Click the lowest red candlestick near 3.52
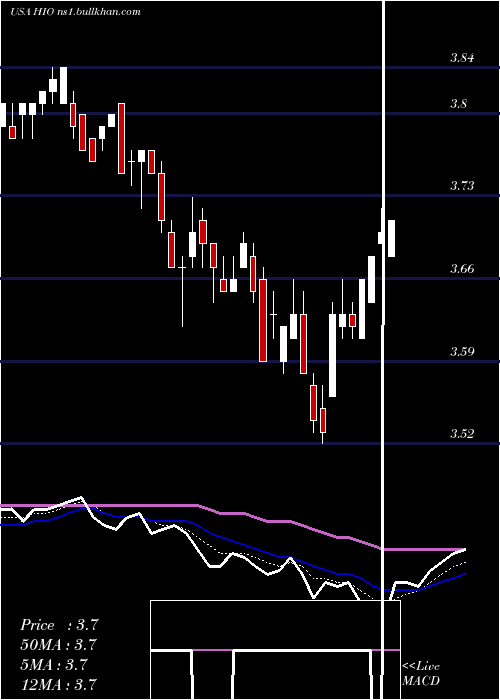Screen dimensions: 500x700 (323, 420)
